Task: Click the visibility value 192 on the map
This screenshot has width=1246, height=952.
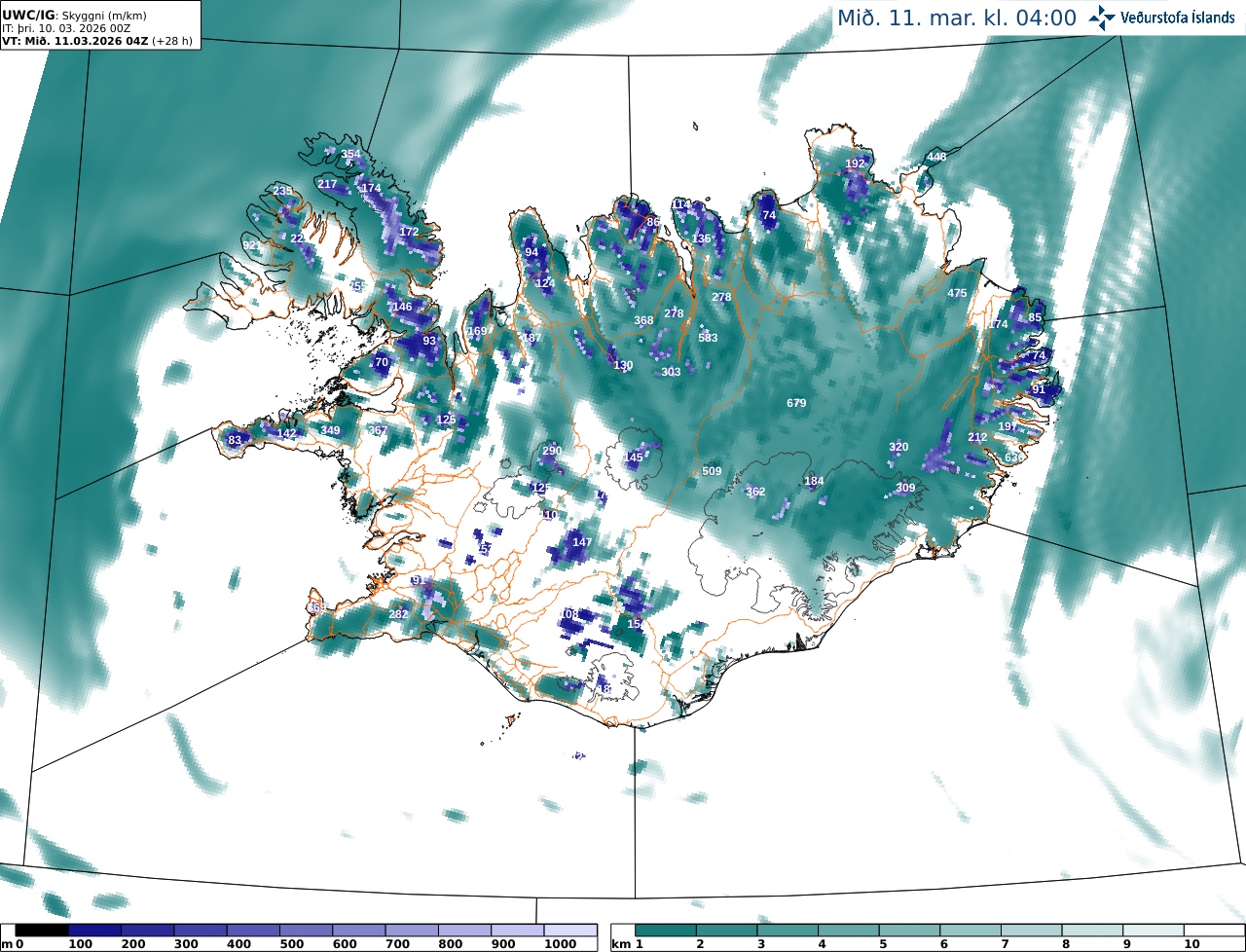Action: (855, 164)
